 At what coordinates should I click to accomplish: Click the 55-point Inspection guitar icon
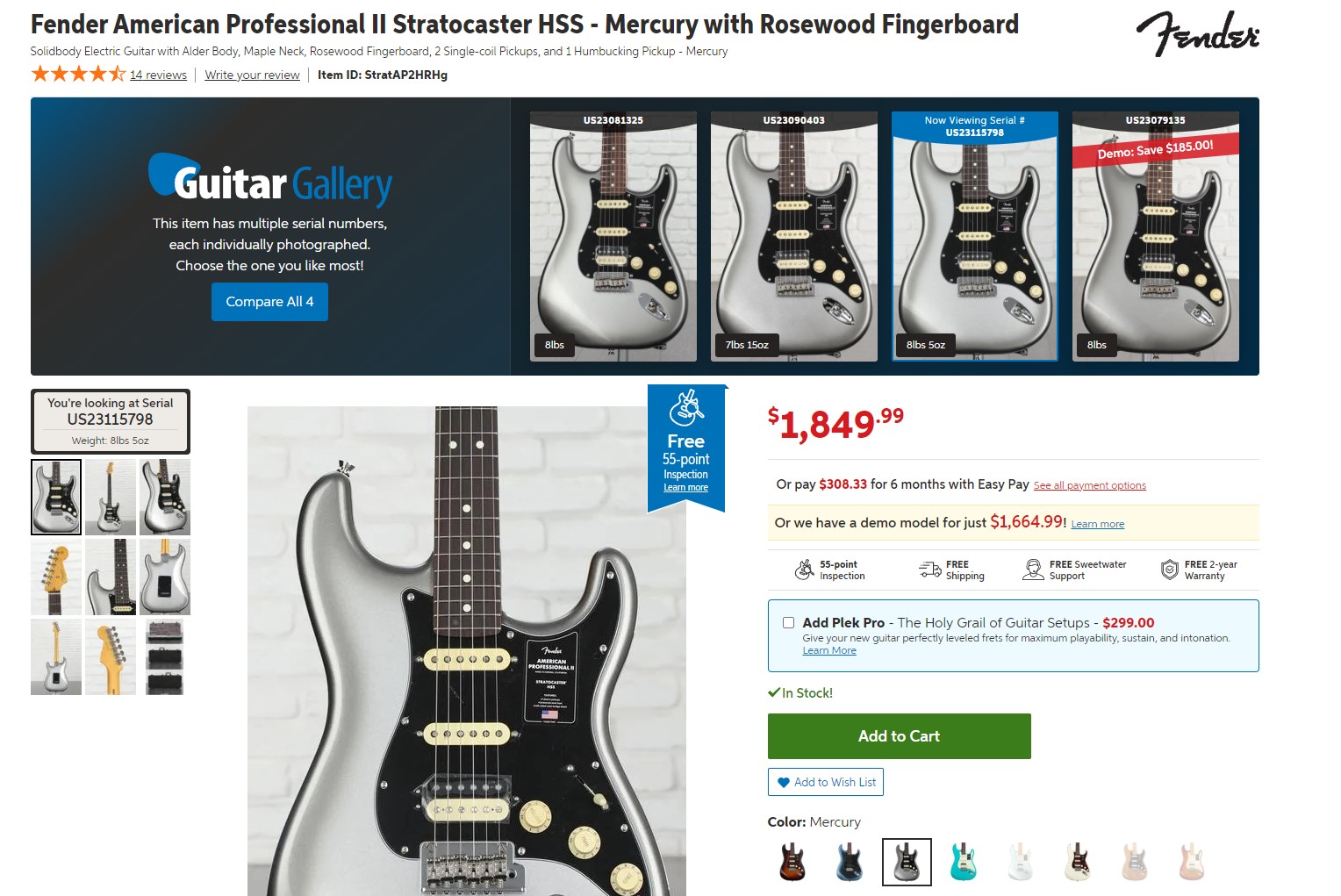click(804, 570)
